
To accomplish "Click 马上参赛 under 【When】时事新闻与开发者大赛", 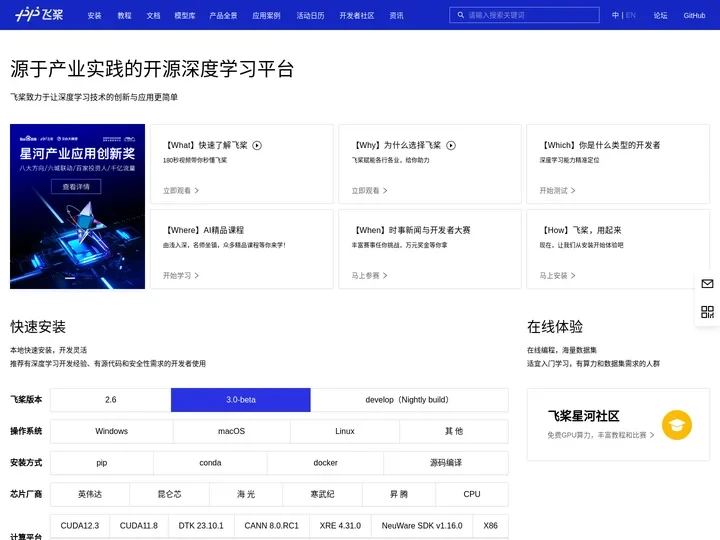I will 370,276.
